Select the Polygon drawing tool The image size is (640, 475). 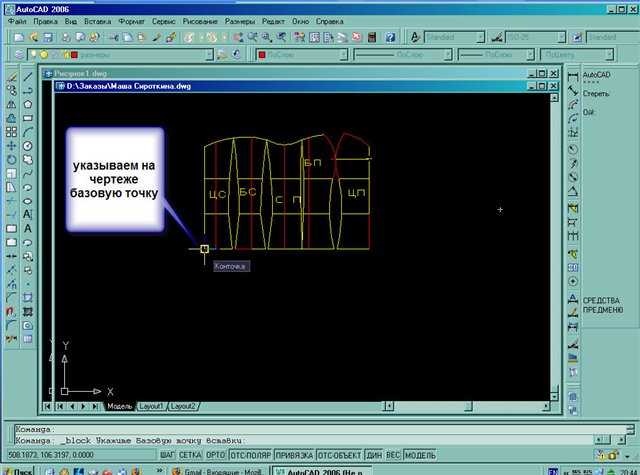click(28, 104)
